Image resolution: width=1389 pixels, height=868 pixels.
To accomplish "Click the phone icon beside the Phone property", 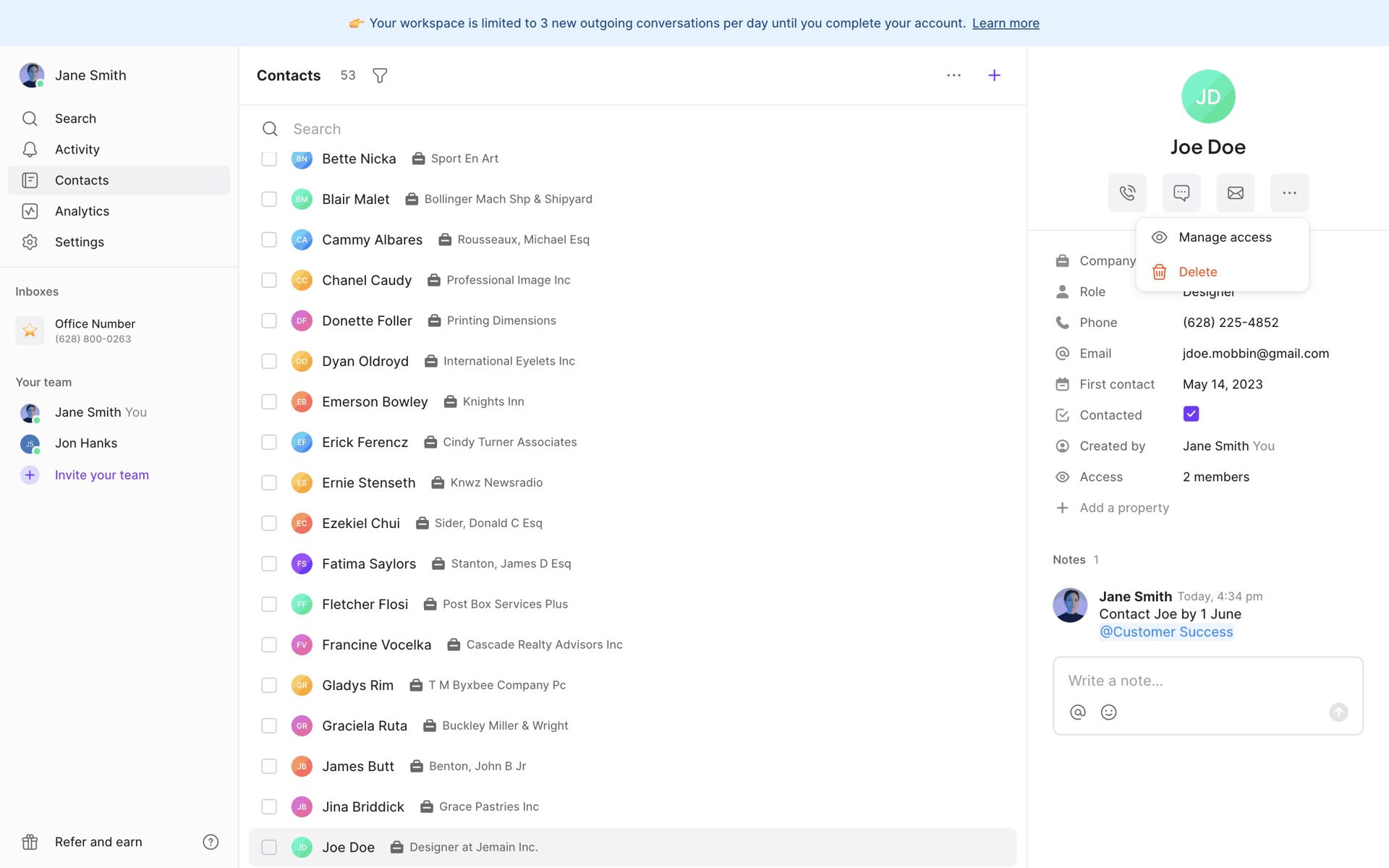I will click(1062, 323).
